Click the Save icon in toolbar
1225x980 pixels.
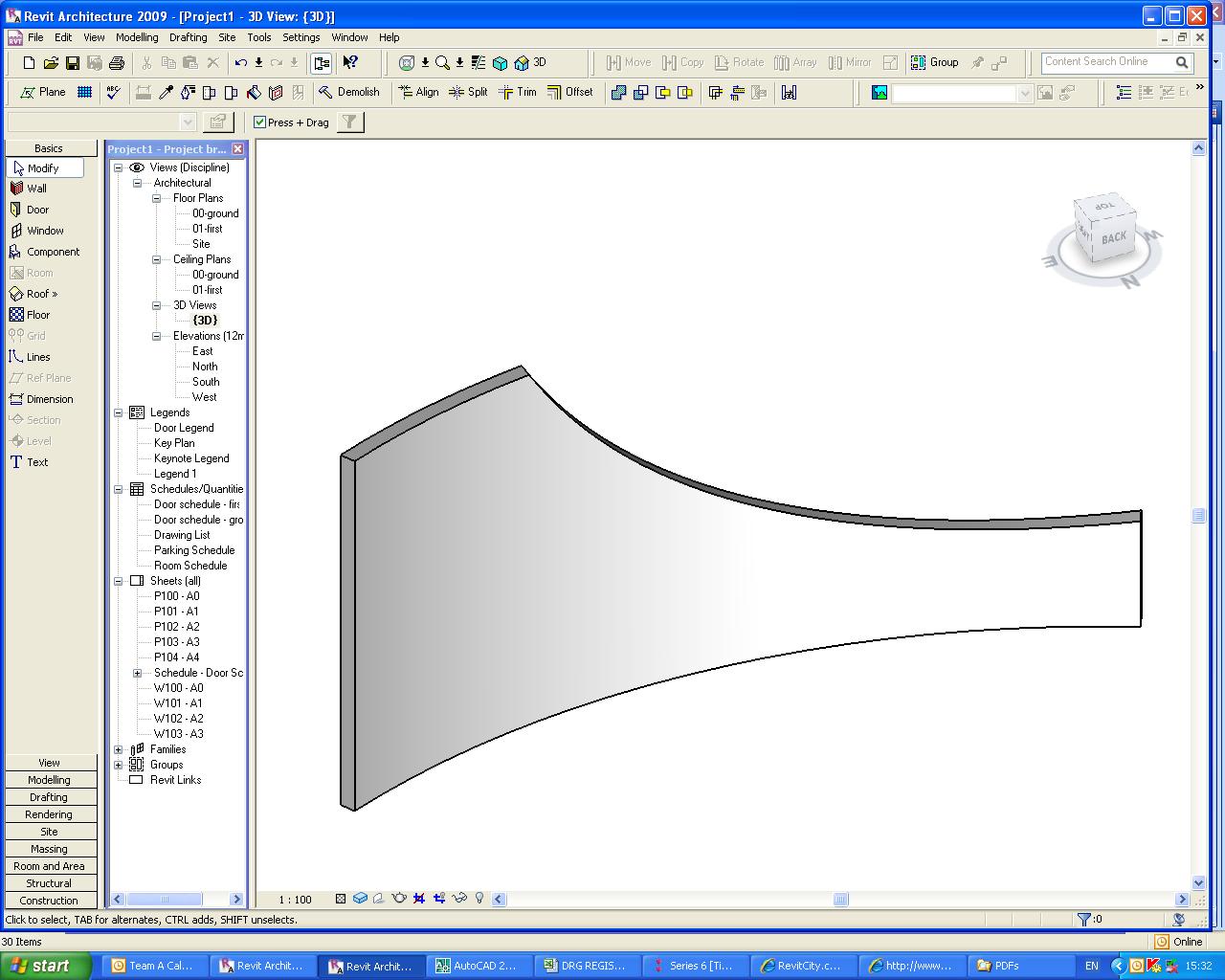(73, 63)
